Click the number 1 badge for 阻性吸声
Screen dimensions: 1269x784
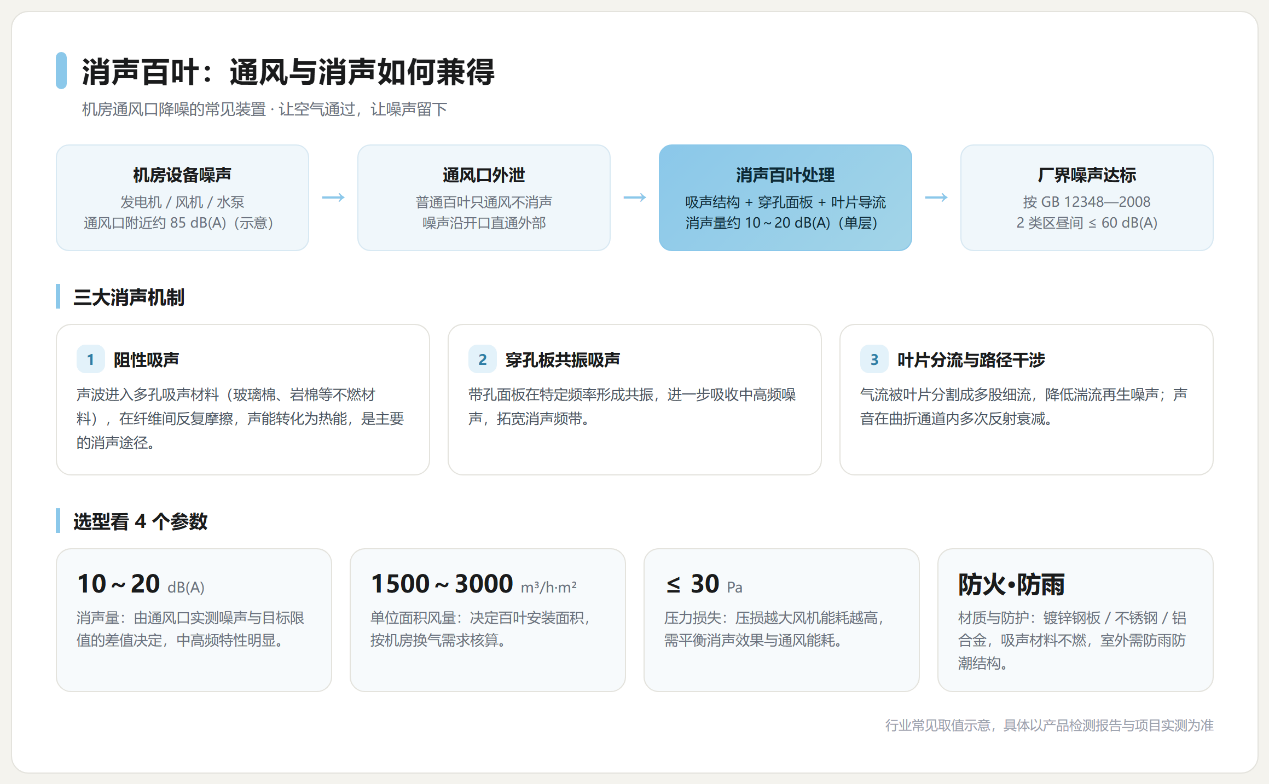[x=90, y=359]
